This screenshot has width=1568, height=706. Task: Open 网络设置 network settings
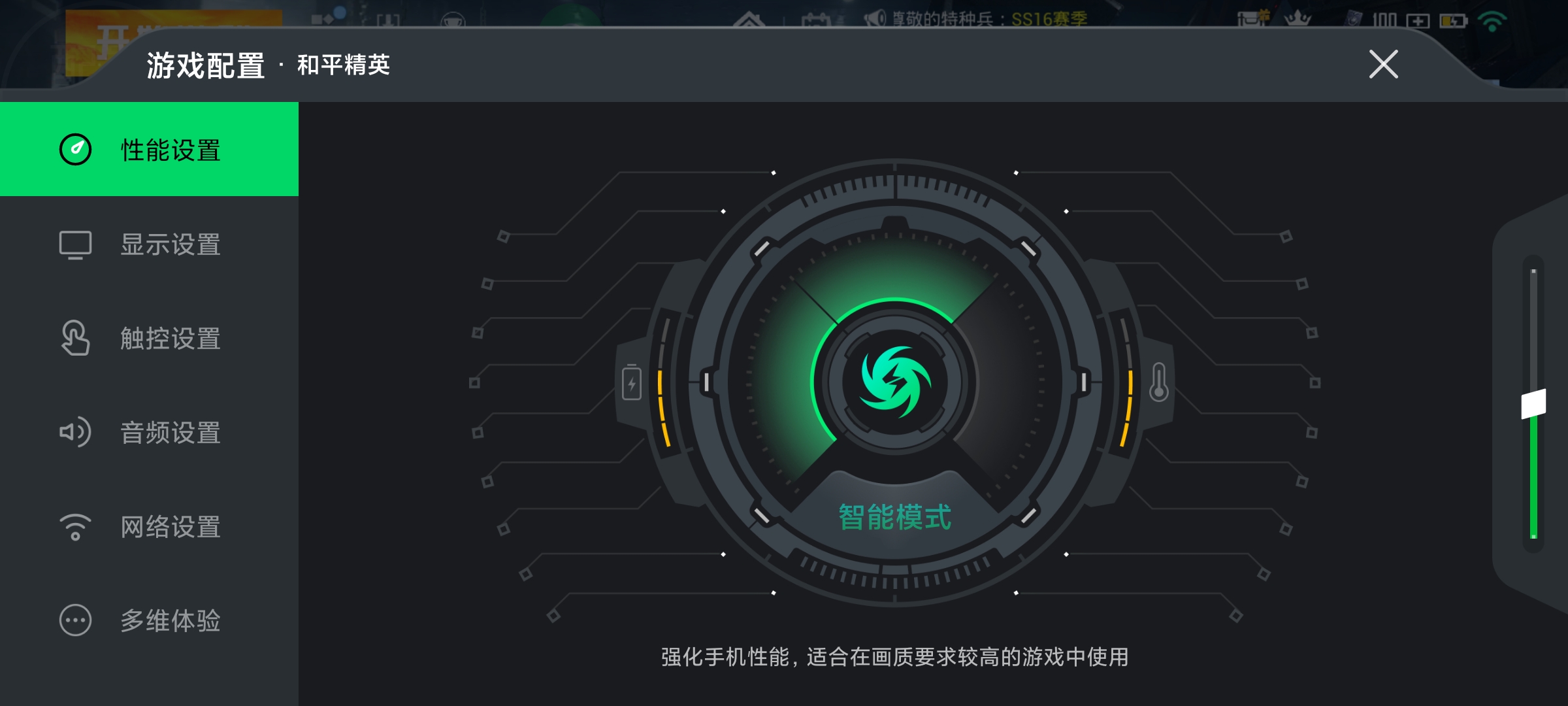coord(149,527)
